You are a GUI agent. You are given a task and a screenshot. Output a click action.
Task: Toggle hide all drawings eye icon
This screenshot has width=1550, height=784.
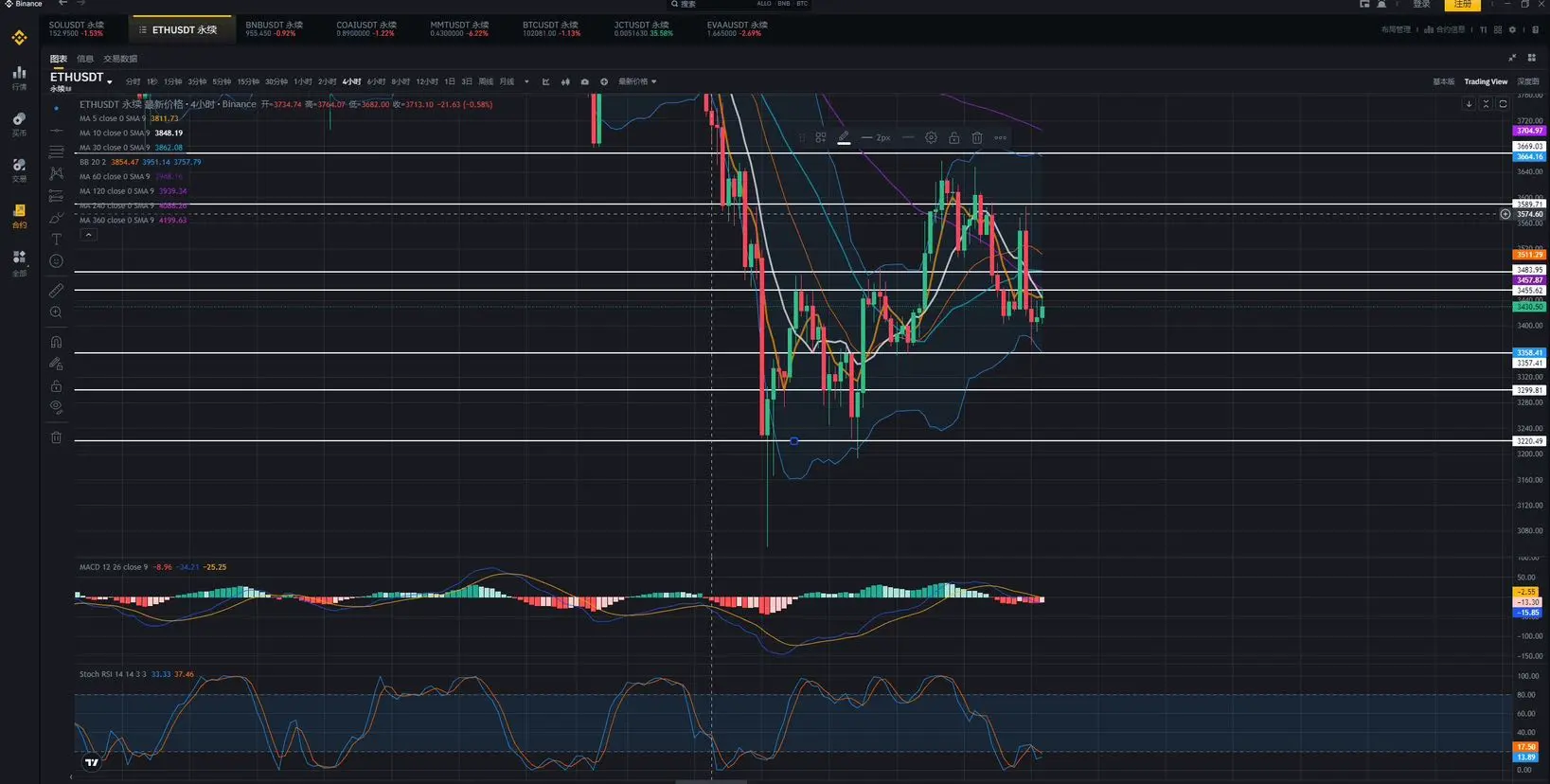pyautogui.click(x=56, y=408)
